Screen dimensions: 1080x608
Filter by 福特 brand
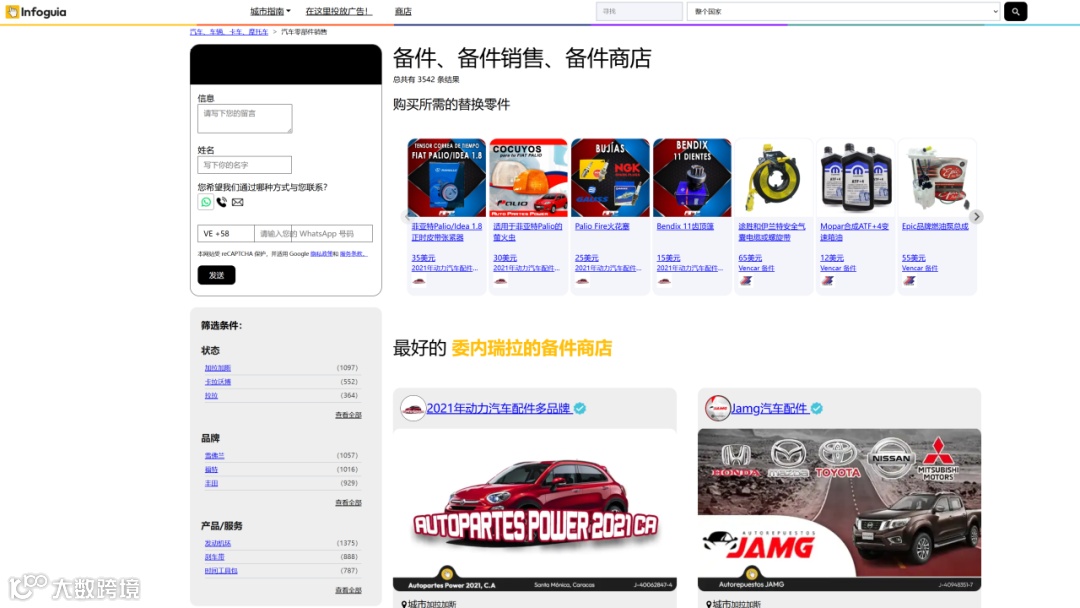(211, 469)
